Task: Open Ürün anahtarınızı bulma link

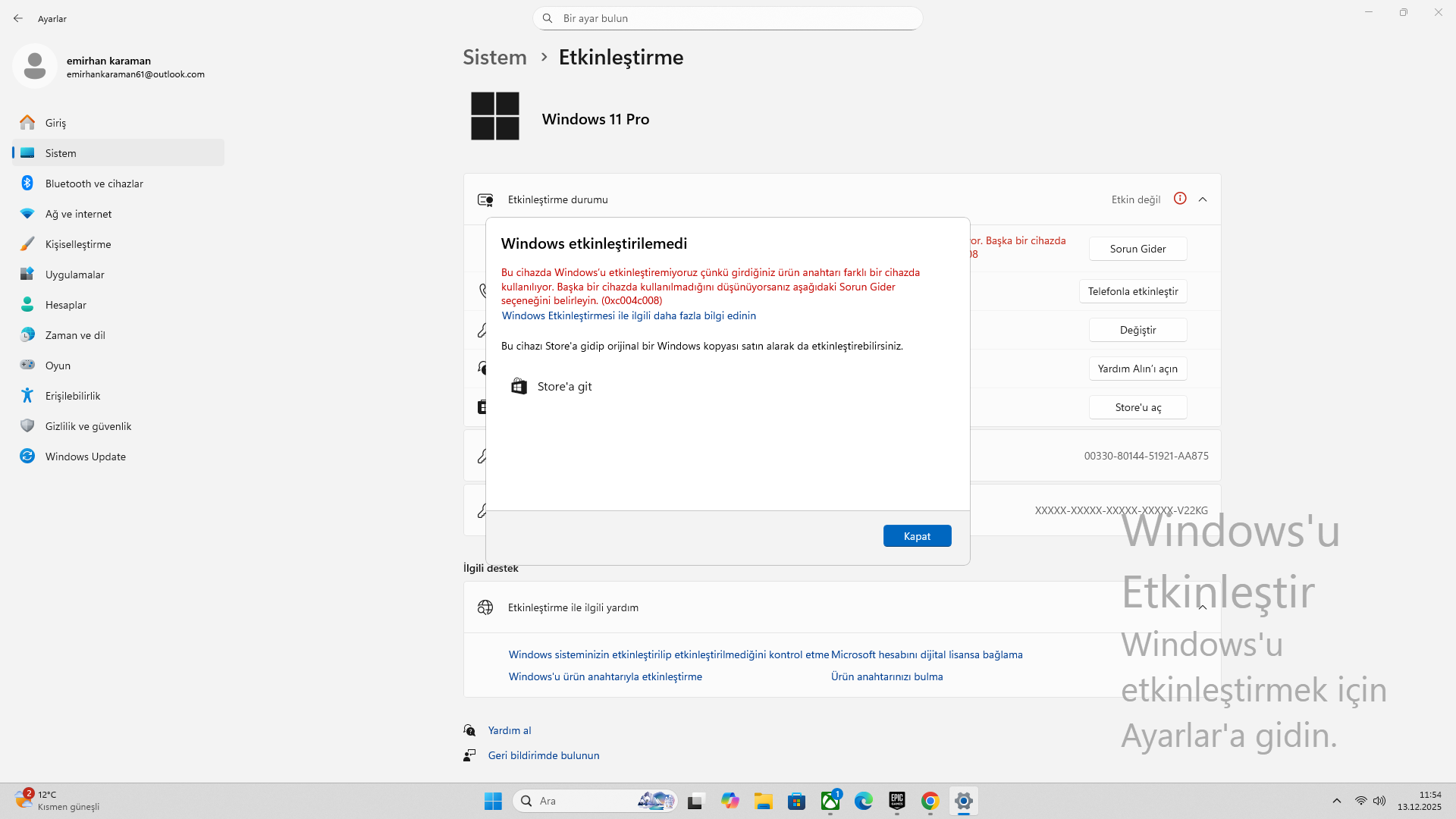Action: [886, 676]
